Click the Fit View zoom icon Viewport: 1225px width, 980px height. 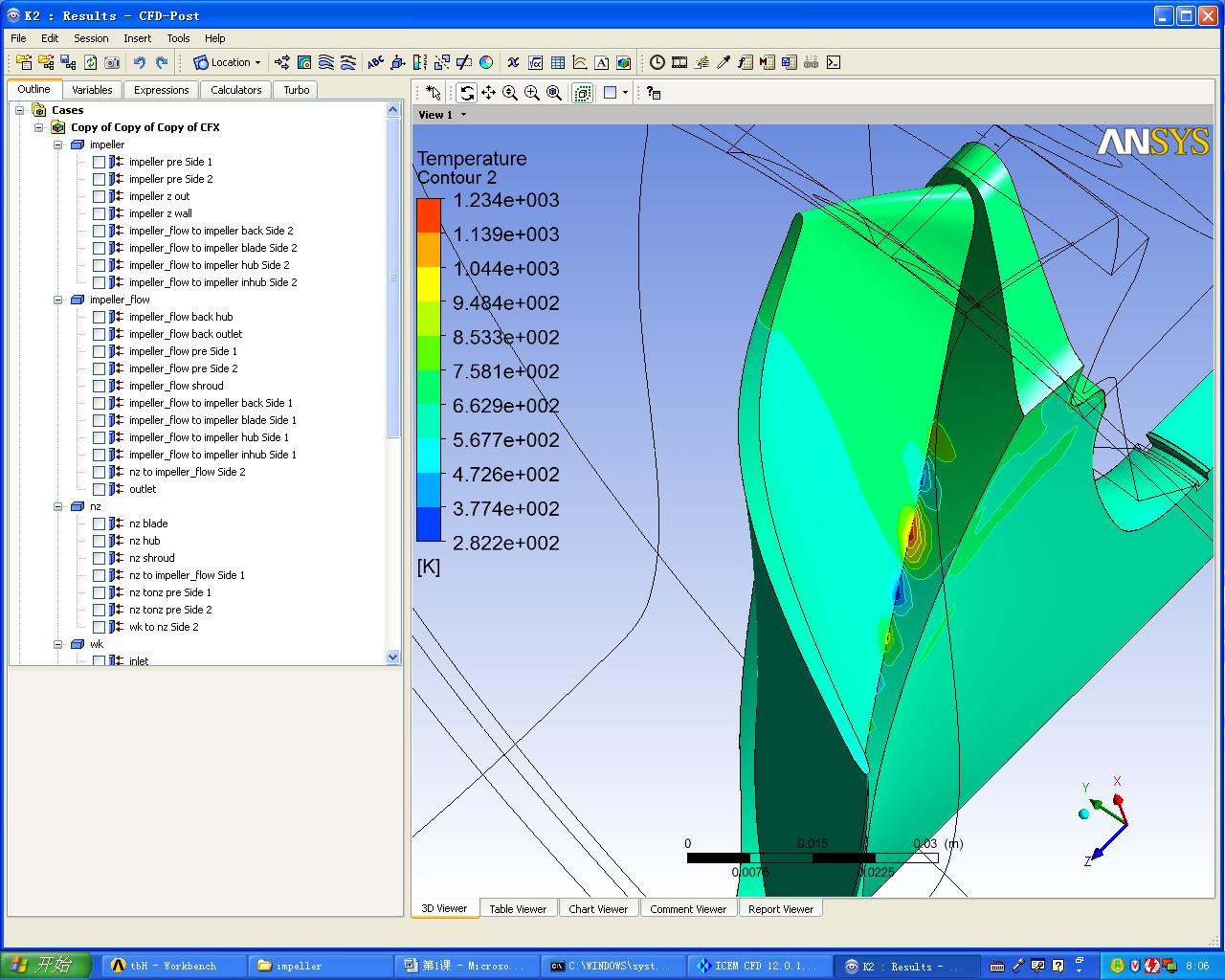(x=554, y=93)
